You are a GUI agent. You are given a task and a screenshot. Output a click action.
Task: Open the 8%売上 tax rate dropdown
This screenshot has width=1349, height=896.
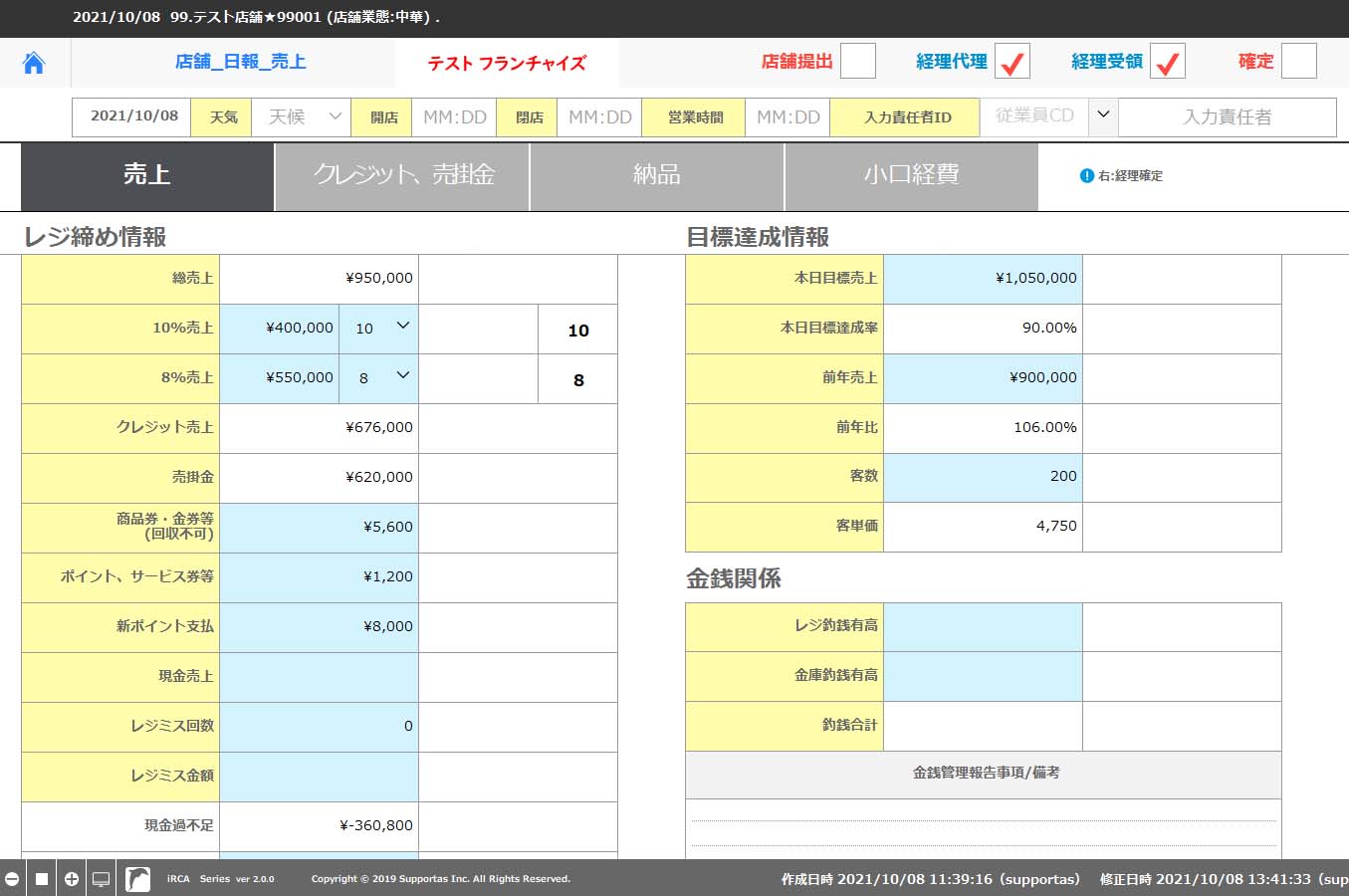(378, 378)
